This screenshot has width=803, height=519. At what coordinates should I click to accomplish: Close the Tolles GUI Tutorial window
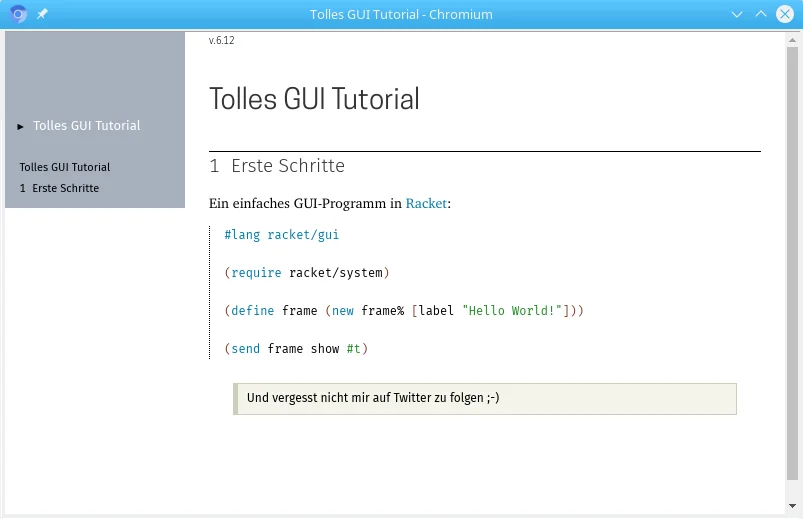[x=785, y=14]
